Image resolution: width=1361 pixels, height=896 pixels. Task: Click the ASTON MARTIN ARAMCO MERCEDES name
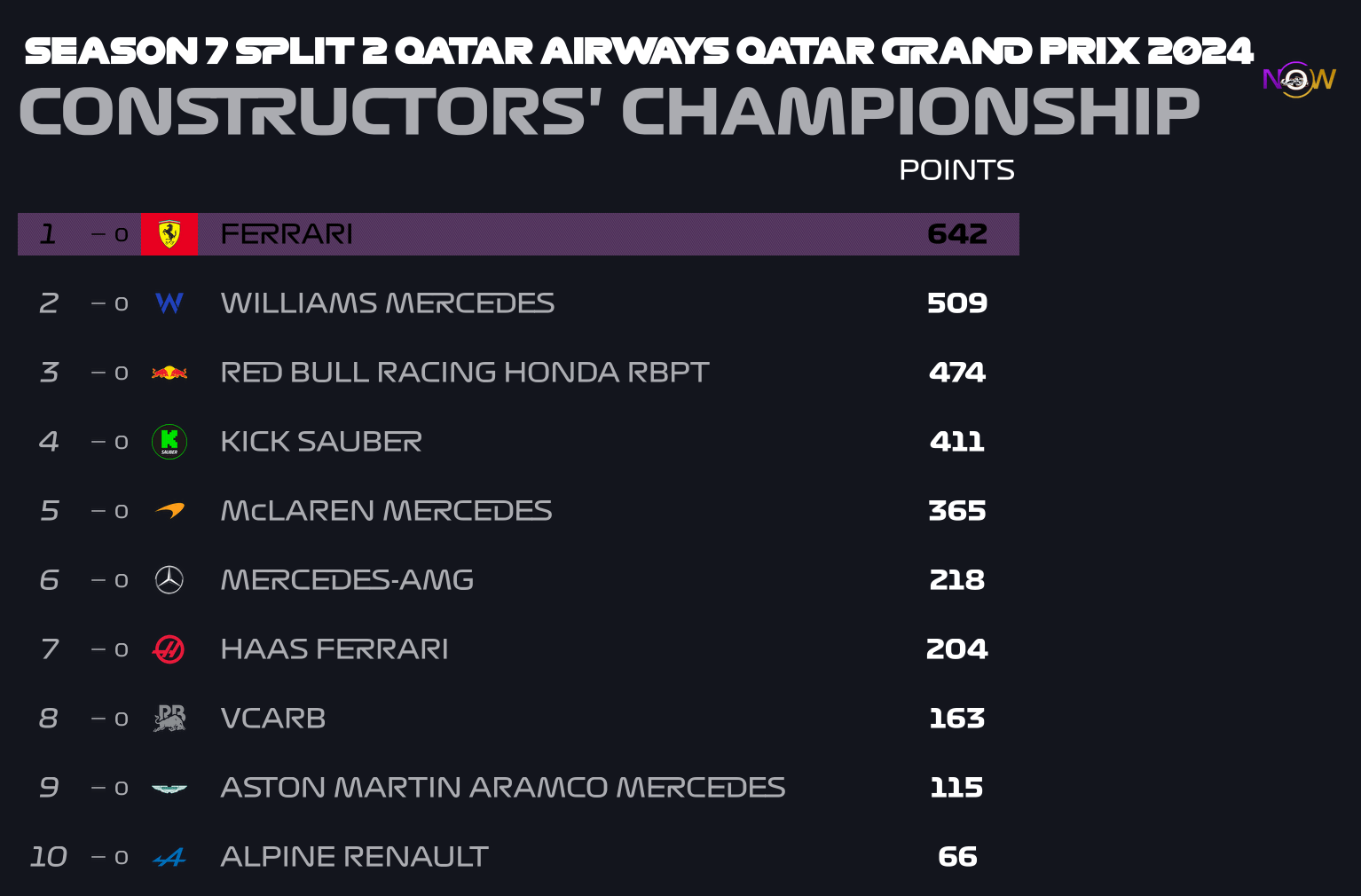tap(503, 788)
